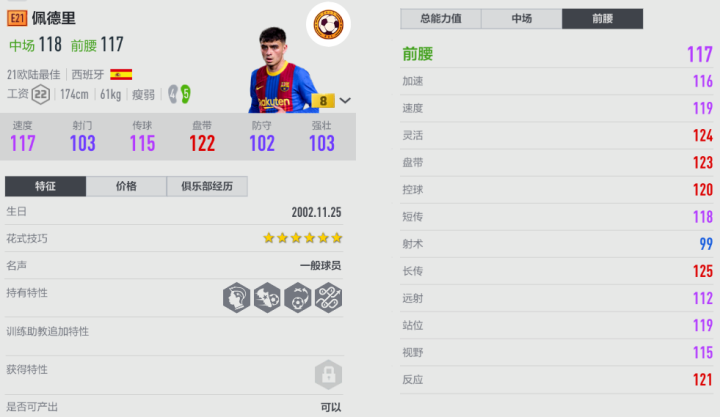The image size is (720, 417).
Task: Select the 前腰 position tab
Action: 602,19
